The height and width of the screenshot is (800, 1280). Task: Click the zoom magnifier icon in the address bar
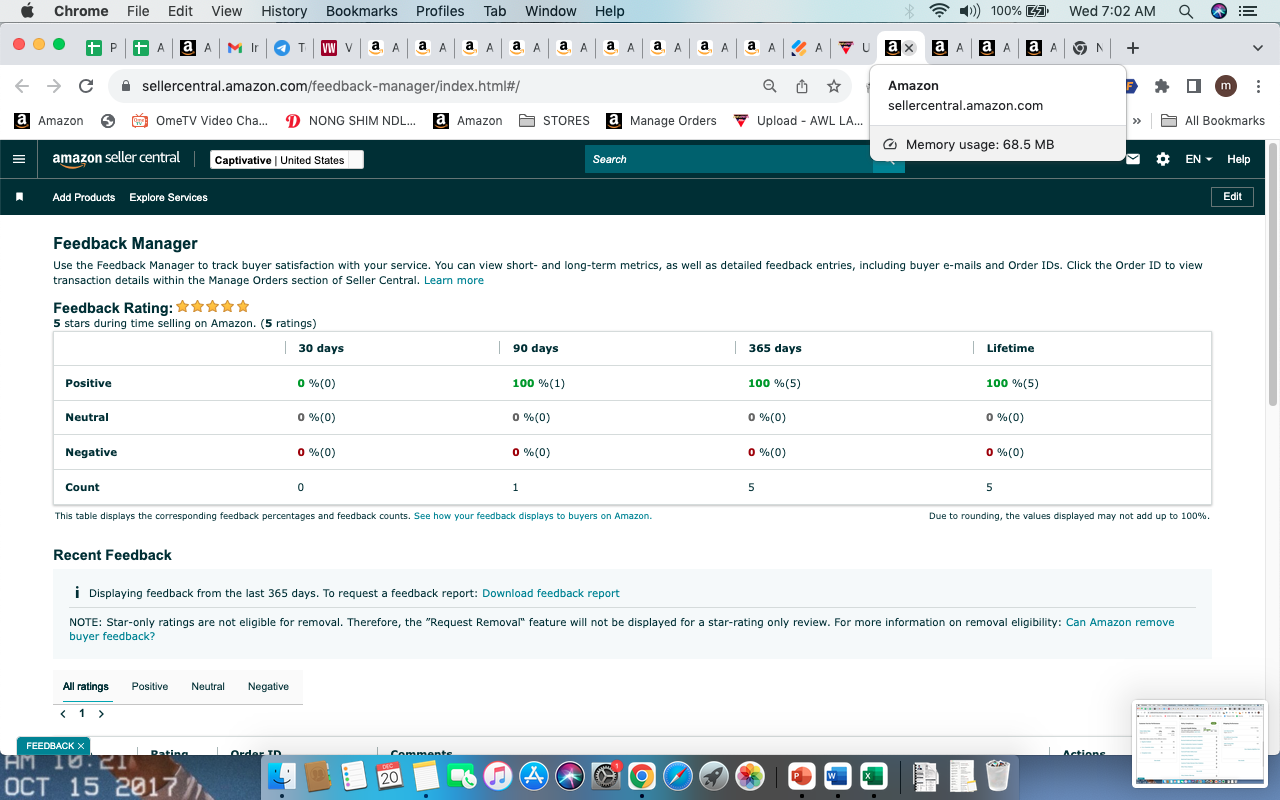(769, 86)
